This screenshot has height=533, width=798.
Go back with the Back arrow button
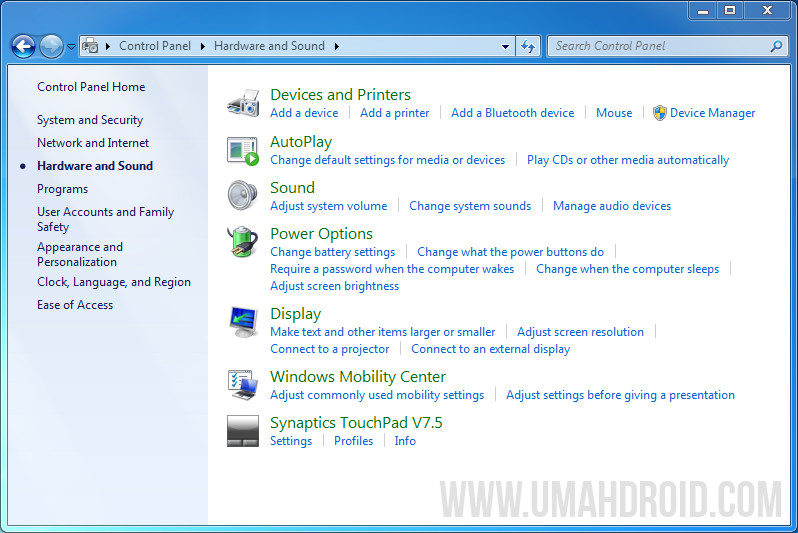(x=23, y=47)
